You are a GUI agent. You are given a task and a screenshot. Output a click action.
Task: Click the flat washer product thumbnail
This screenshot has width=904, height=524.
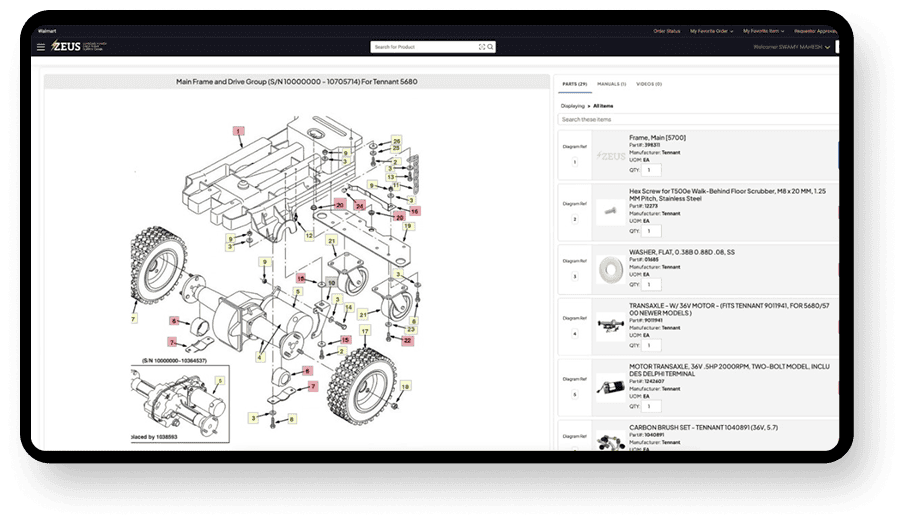(x=611, y=270)
